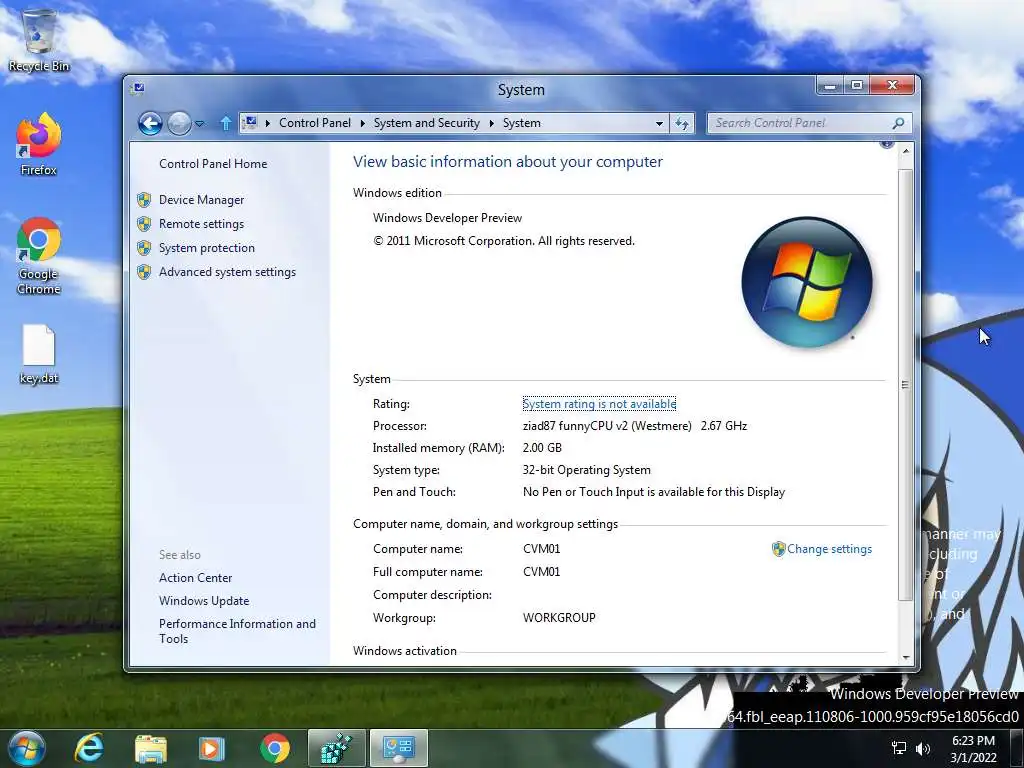The image size is (1024, 768).
Task: Click the search magnifier icon
Action: [x=899, y=123]
